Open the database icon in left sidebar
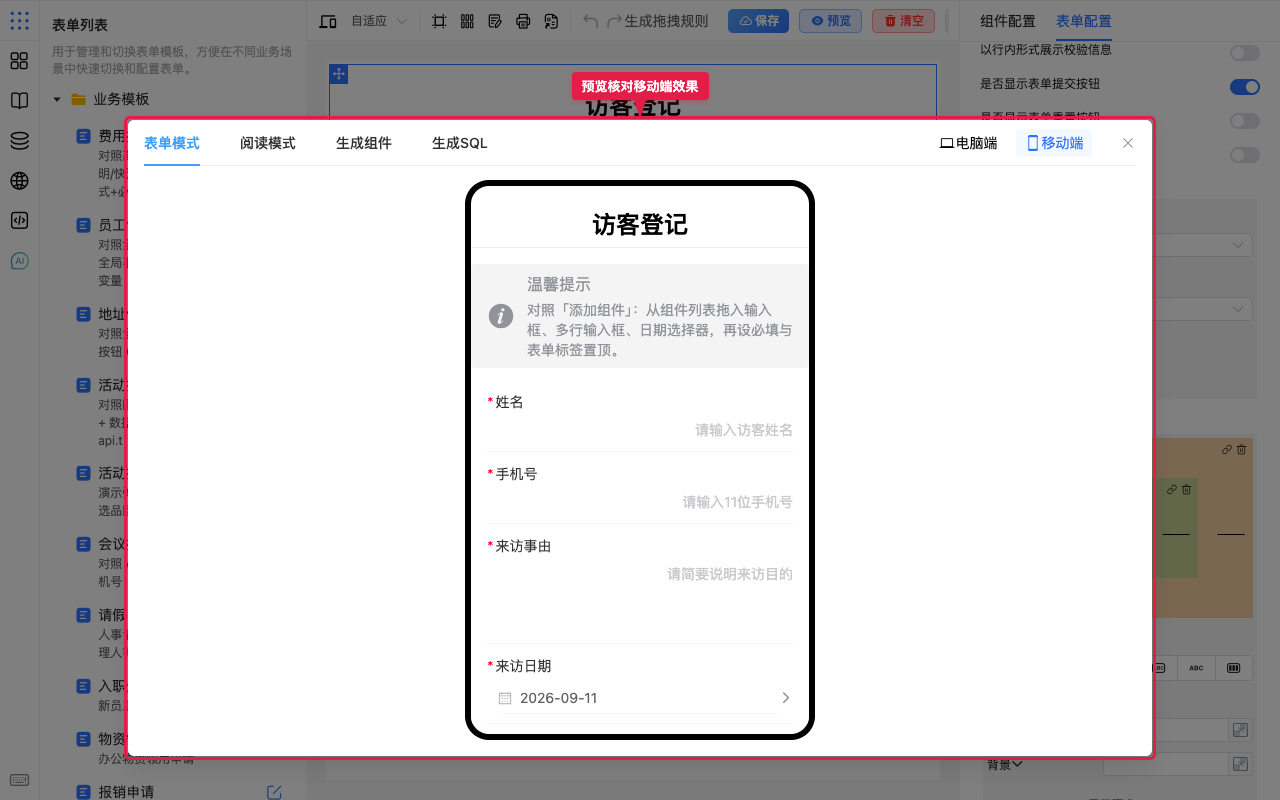 point(19,141)
